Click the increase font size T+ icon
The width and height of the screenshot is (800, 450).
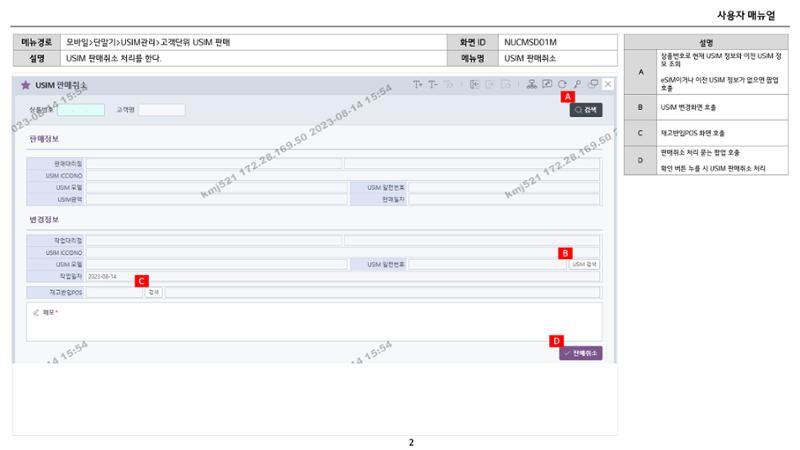click(417, 84)
